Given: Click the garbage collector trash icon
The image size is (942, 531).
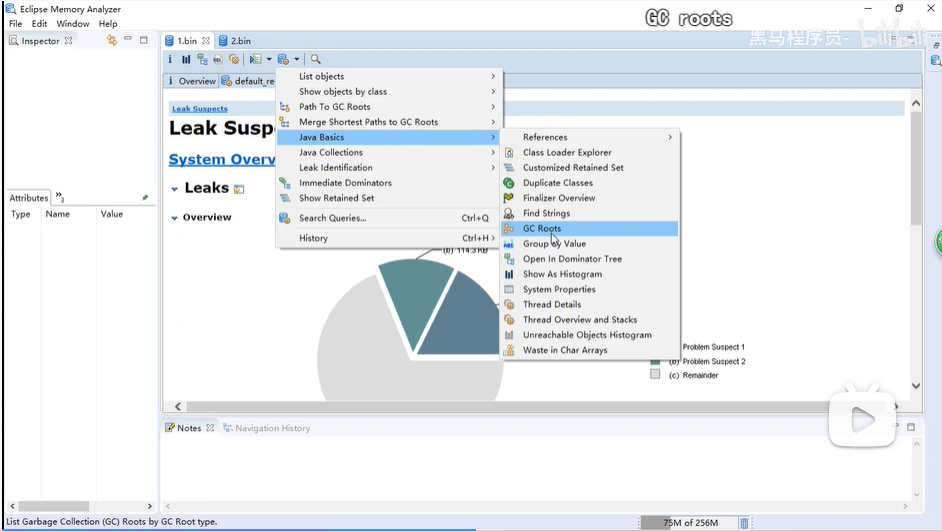Looking at the screenshot, I should (744, 523).
